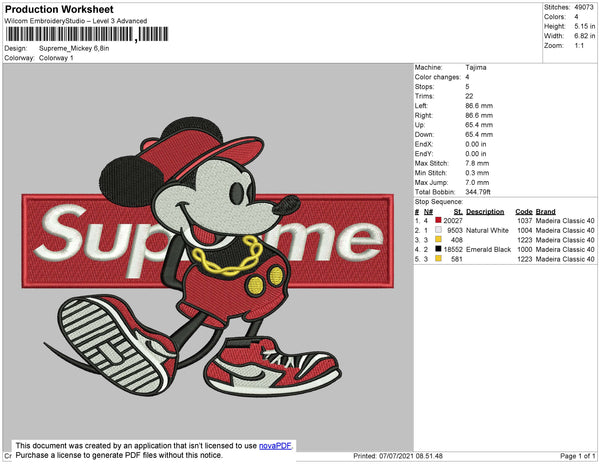
Task: Click the Width value 6.82 in
Action: pos(584,36)
